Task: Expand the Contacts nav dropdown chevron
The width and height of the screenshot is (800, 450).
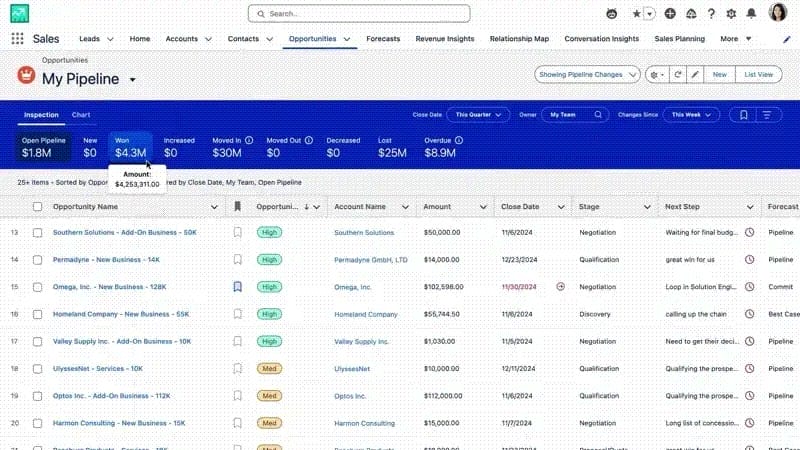Action: pyautogui.click(x=269, y=39)
